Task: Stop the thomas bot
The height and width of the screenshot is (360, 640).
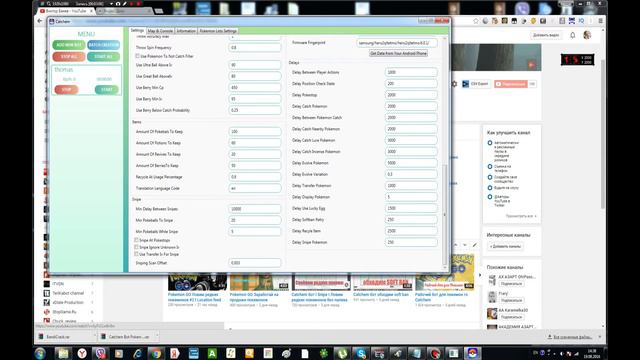Action: click(67, 90)
